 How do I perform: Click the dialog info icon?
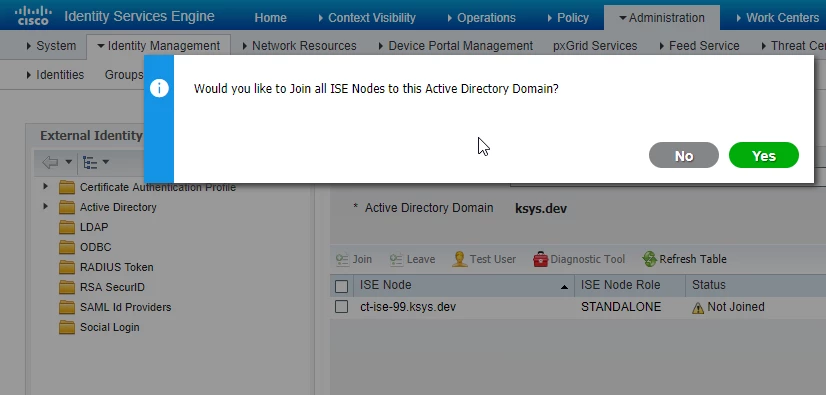point(159,88)
